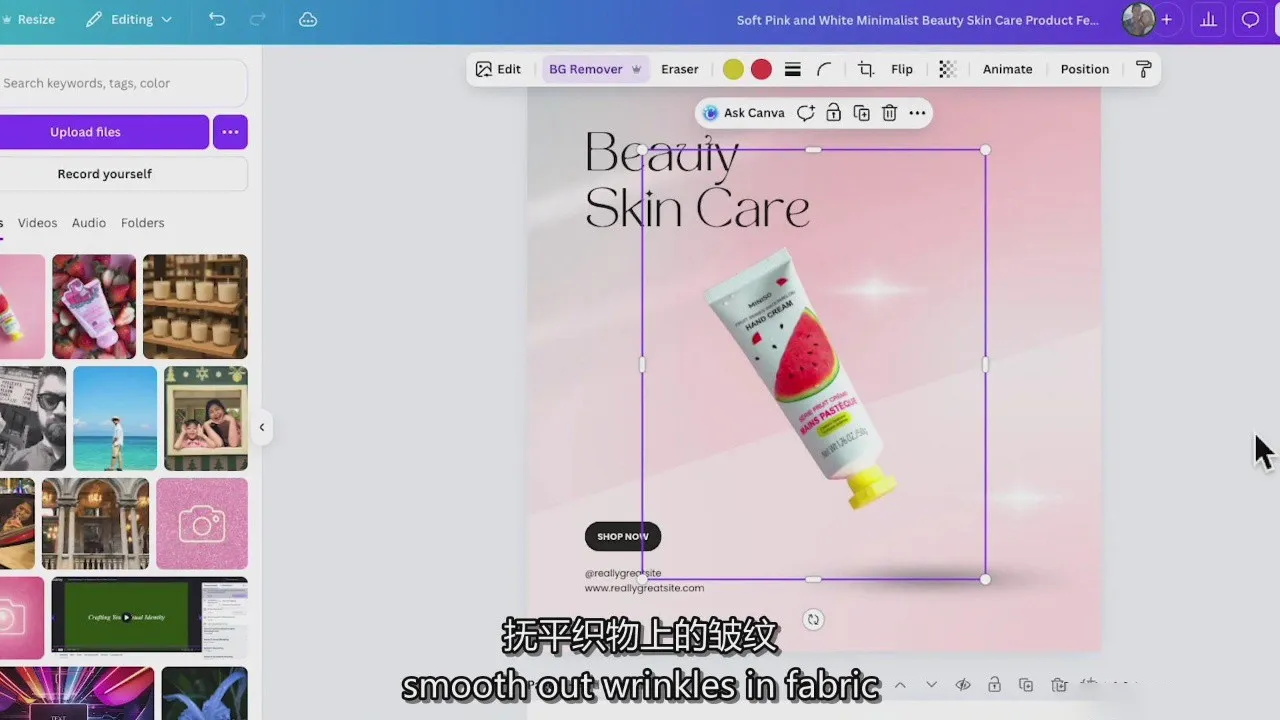Move page down with the down chevron

click(x=931, y=685)
